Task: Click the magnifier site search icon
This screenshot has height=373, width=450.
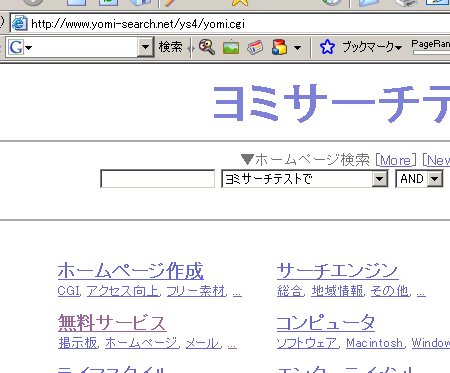Action: 207,47
